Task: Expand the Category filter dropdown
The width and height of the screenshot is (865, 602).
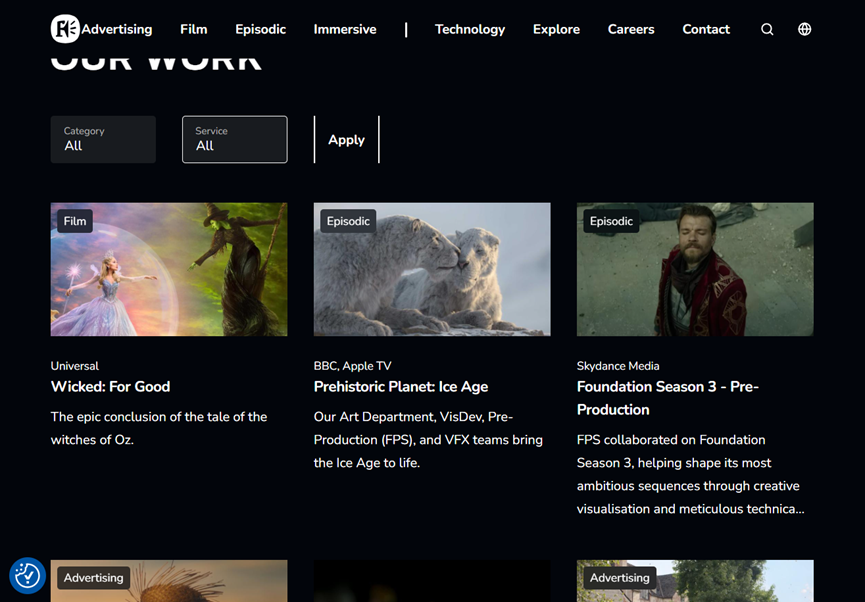Action: (103, 139)
